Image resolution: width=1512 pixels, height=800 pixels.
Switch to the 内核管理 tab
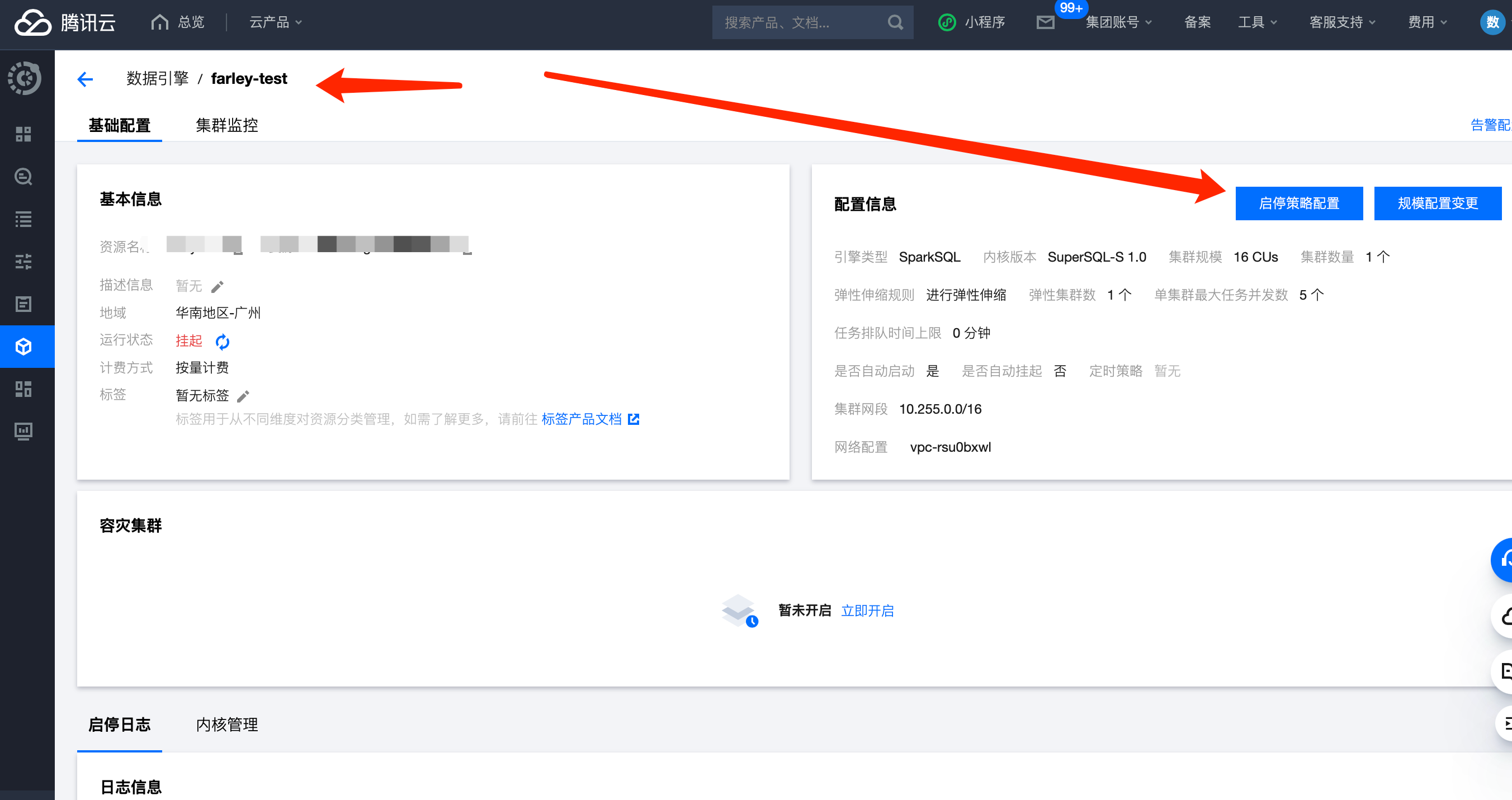pyautogui.click(x=226, y=725)
